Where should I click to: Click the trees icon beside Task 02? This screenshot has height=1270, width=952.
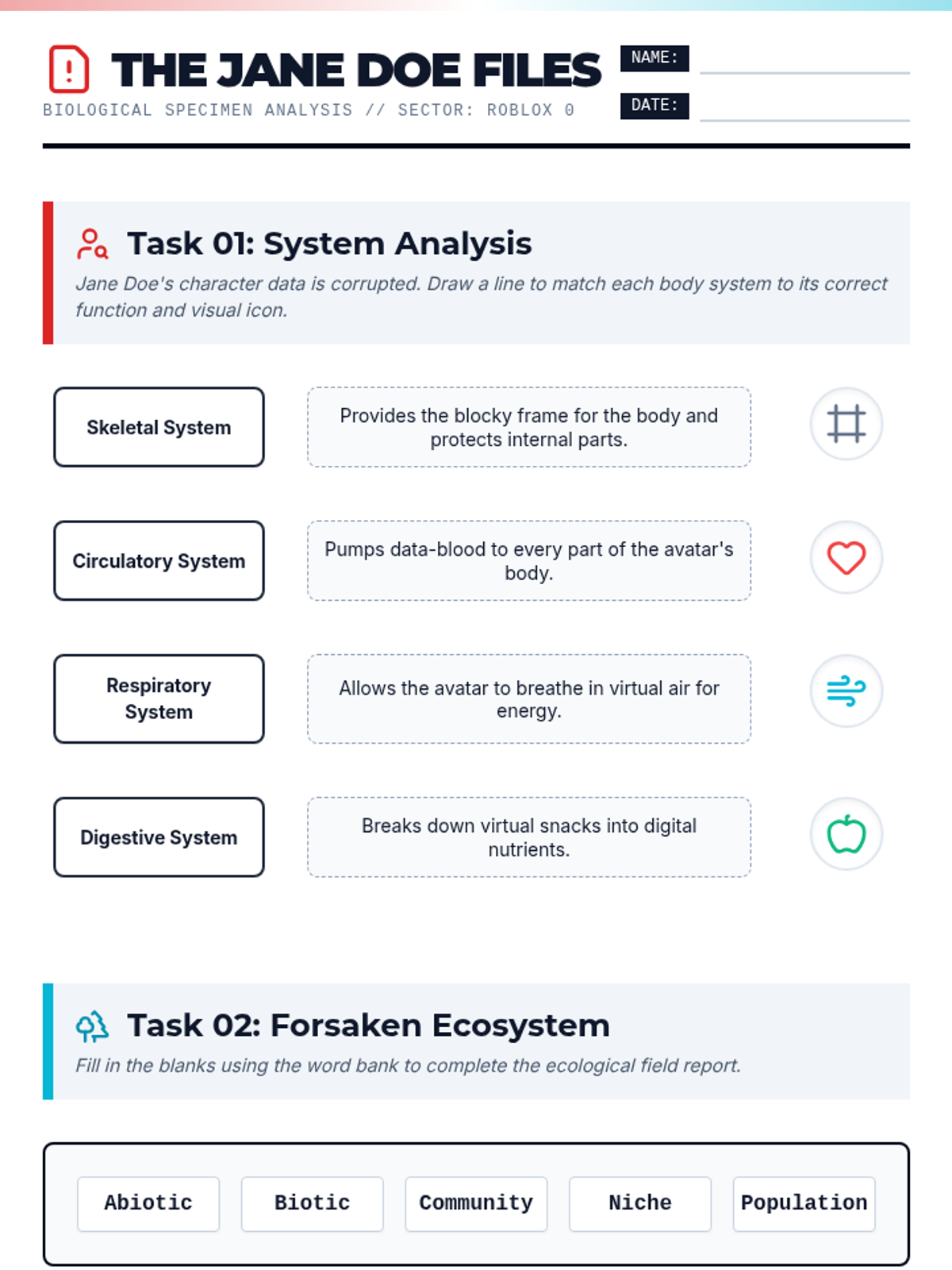[92, 1026]
